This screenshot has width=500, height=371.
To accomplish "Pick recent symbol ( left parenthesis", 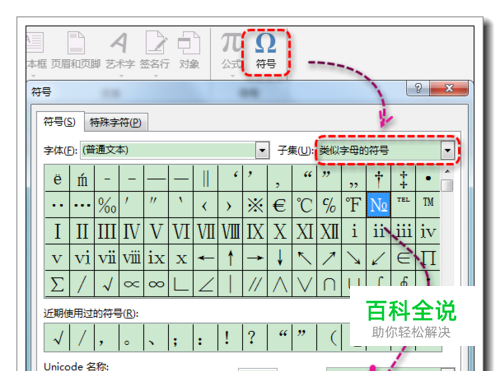I will coord(333,338).
